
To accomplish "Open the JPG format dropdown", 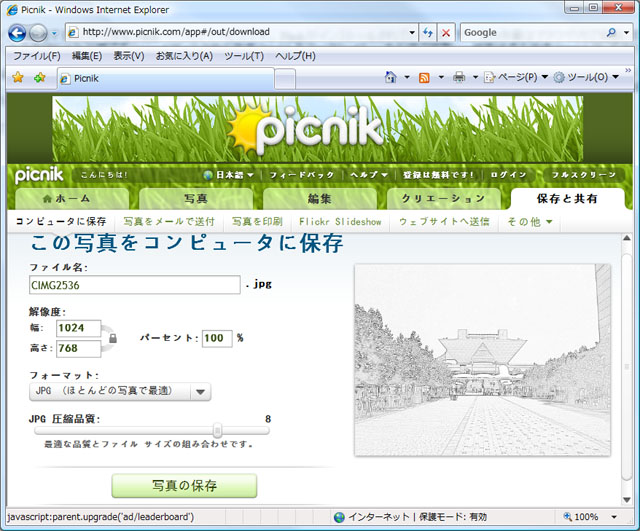I will [x=120, y=391].
